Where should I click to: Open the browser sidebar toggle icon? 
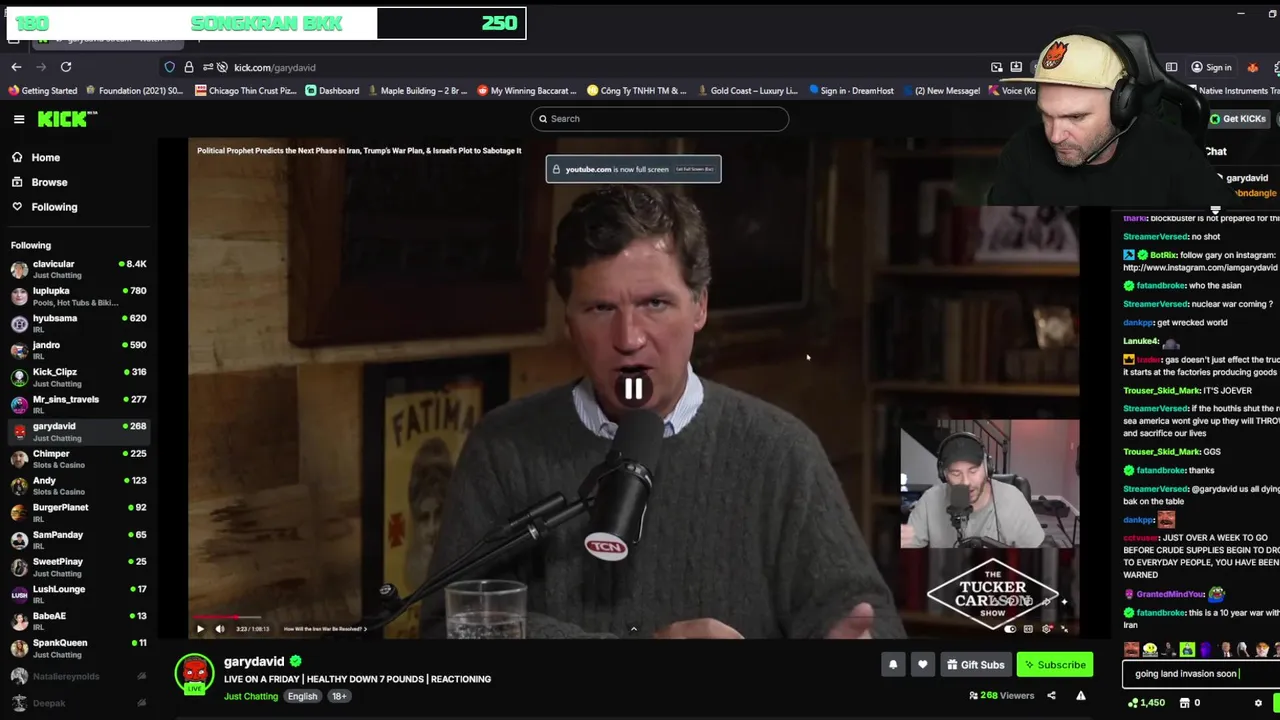point(1171,67)
